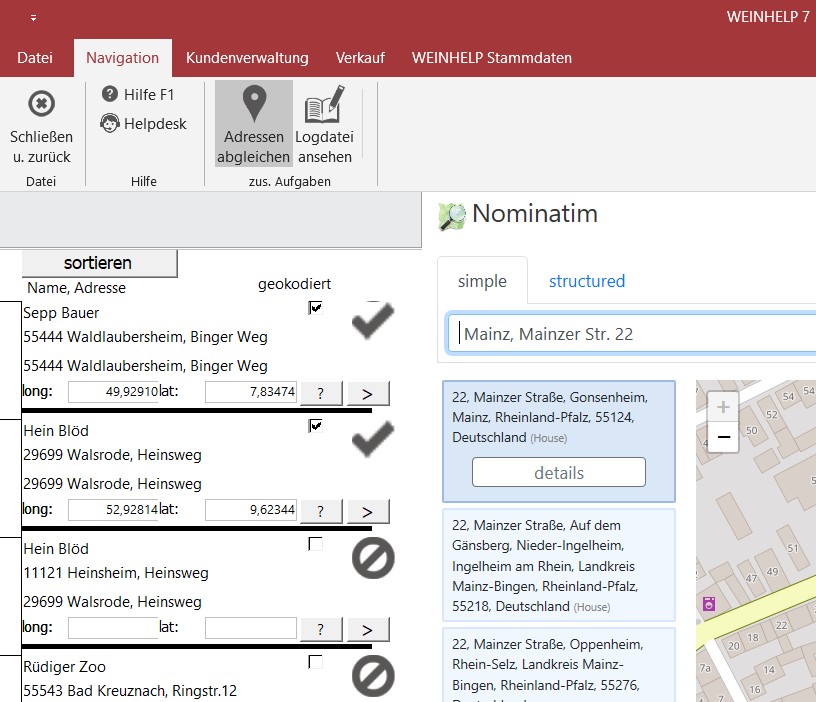
Task: Click the Schließen u. zurück icon
Action: click(x=40, y=104)
